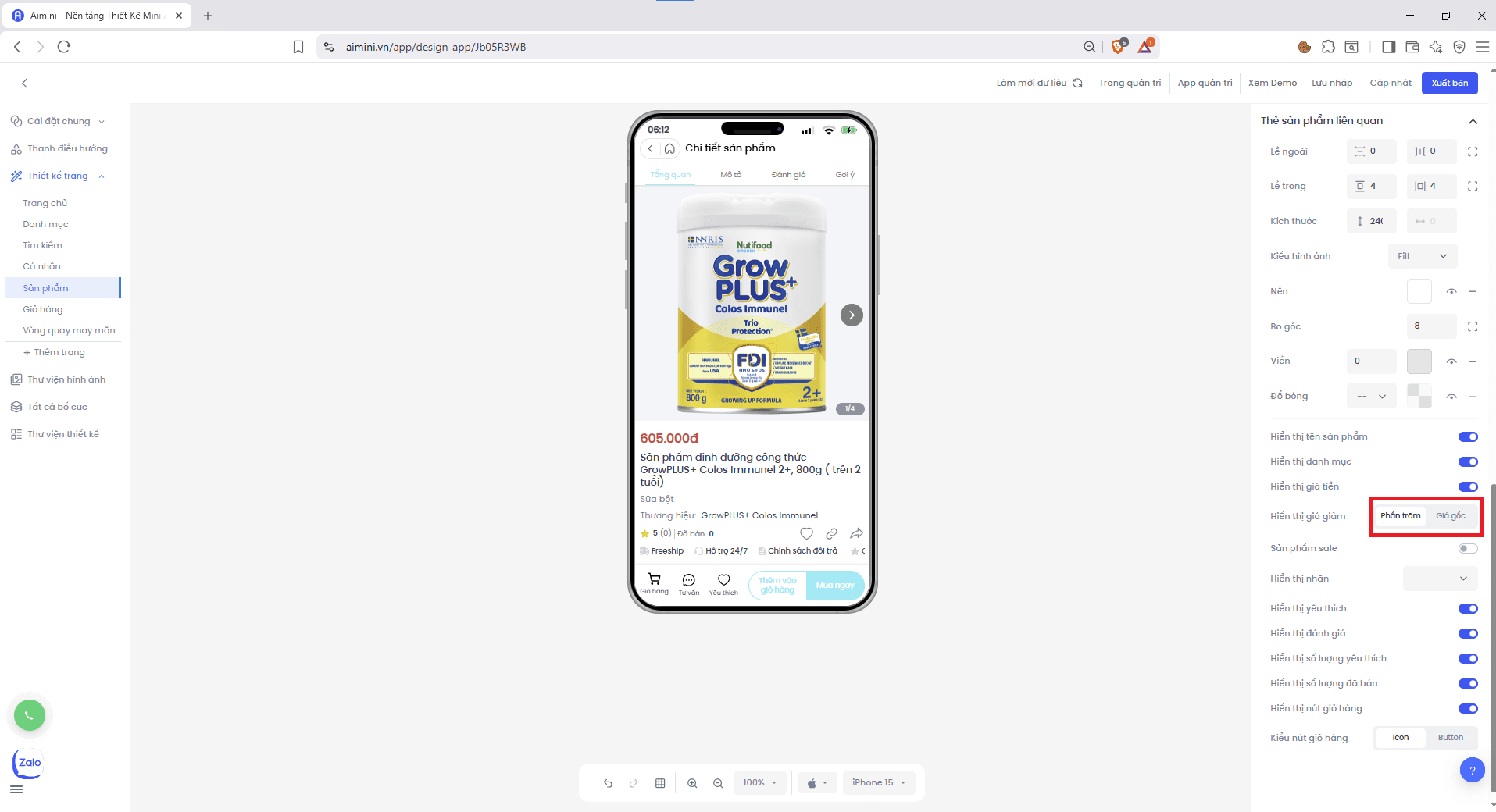
Task: Click the next image arrow on product photo
Action: (852, 315)
